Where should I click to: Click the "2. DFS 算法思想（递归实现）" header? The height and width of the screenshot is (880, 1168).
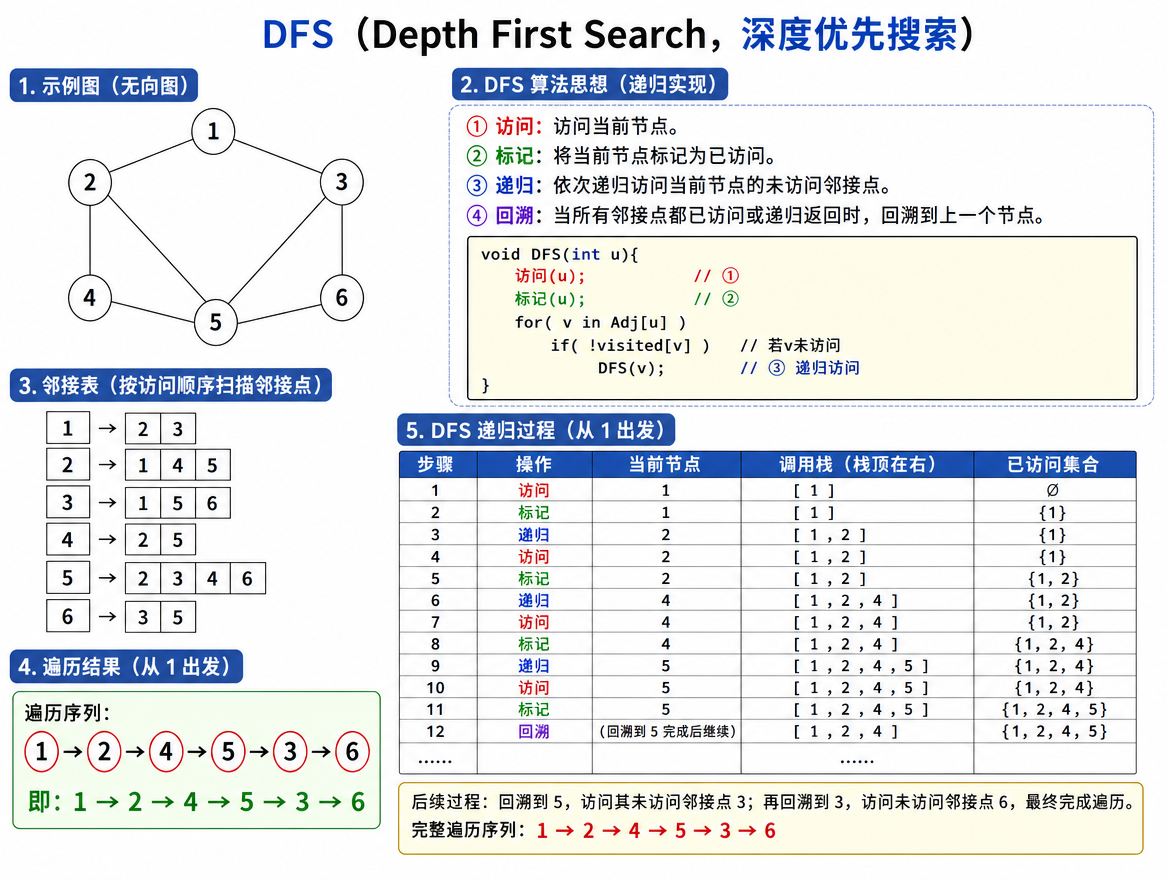pyautogui.click(x=589, y=84)
